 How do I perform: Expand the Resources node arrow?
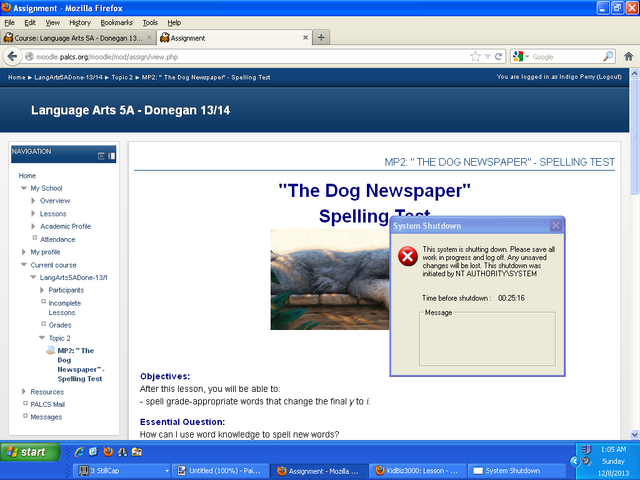click(24, 391)
